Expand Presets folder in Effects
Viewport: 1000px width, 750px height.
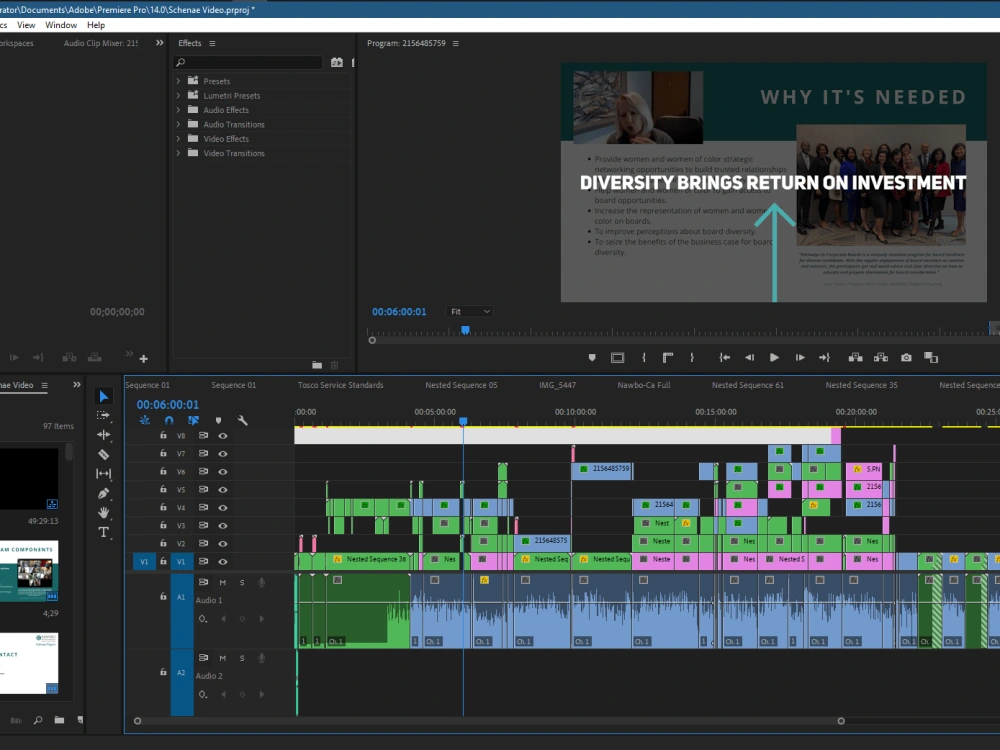click(178, 81)
